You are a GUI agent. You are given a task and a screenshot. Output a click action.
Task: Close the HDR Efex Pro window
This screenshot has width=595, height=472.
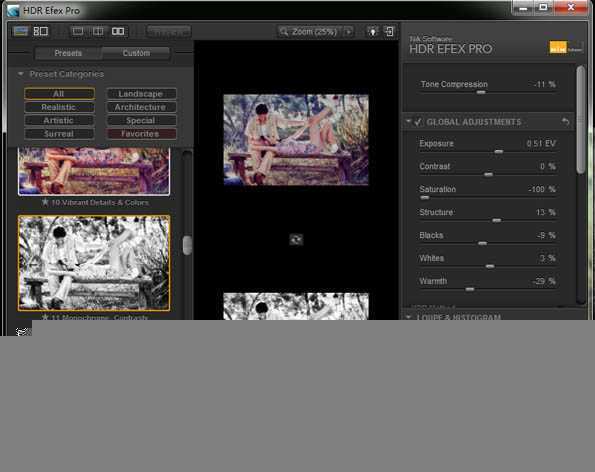[x=571, y=7]
